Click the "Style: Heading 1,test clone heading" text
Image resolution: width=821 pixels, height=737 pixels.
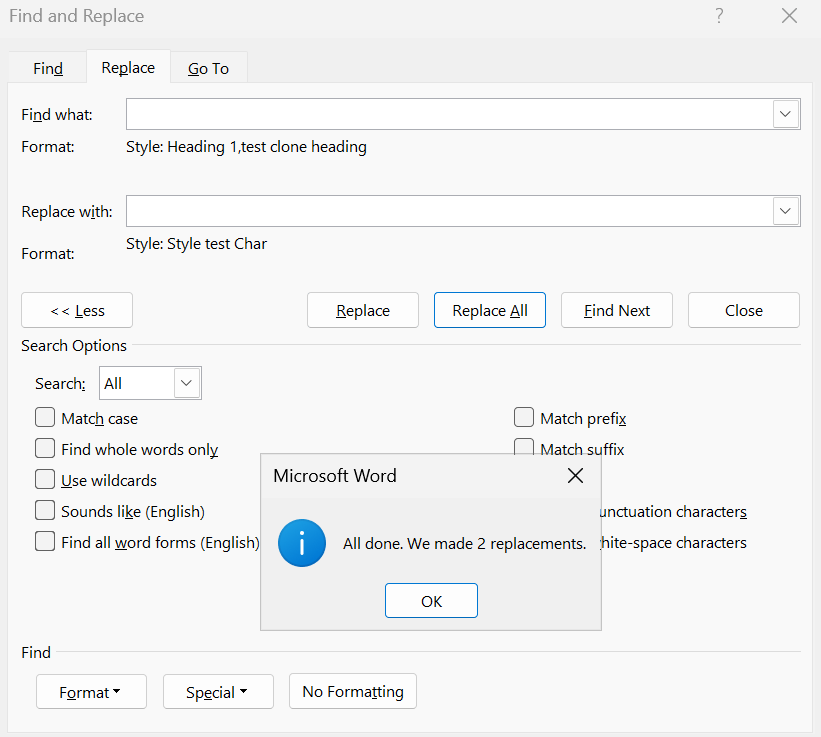pyautogui.click(x=246, y=147)
